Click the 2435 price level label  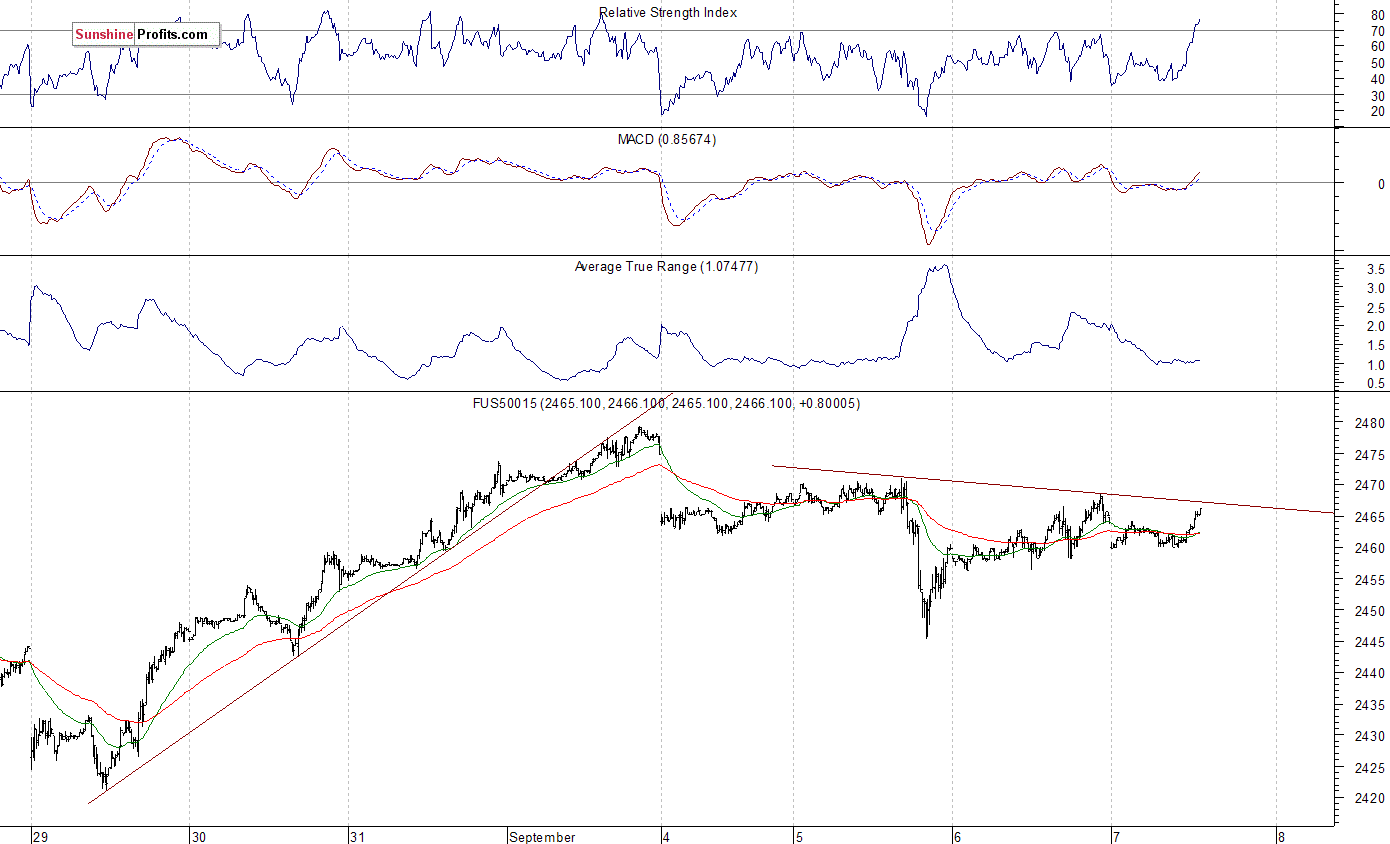point(1371,706)
